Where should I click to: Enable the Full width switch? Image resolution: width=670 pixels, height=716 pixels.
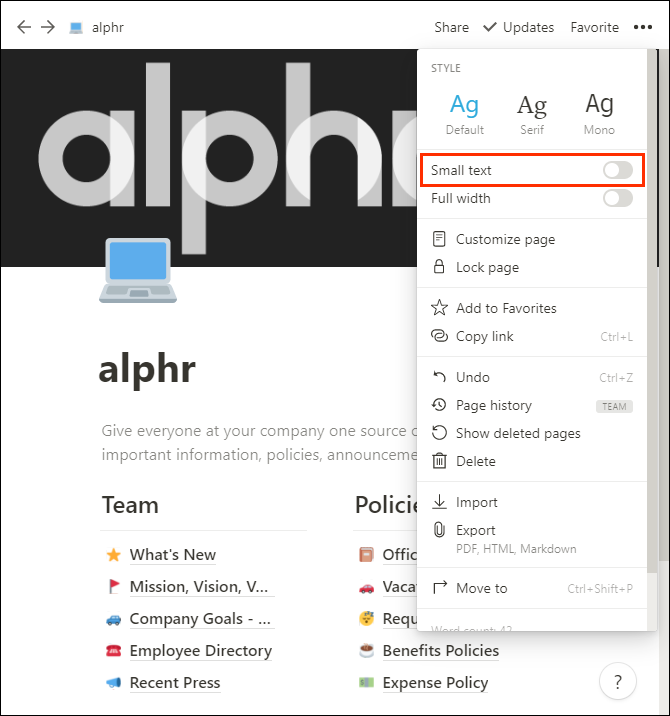[x=617, y=198]
